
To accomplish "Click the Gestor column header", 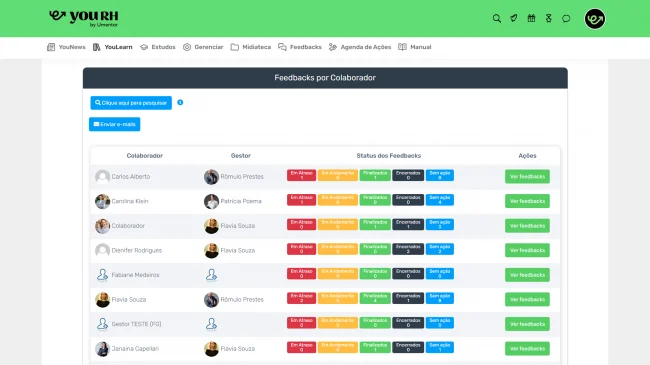I will [241, 156].
